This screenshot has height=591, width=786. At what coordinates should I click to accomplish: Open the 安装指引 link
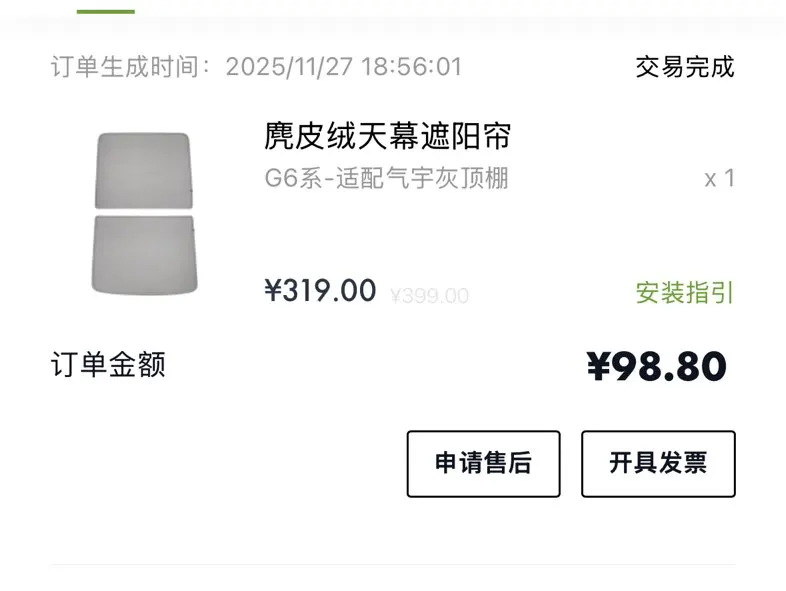click(685, 293)
